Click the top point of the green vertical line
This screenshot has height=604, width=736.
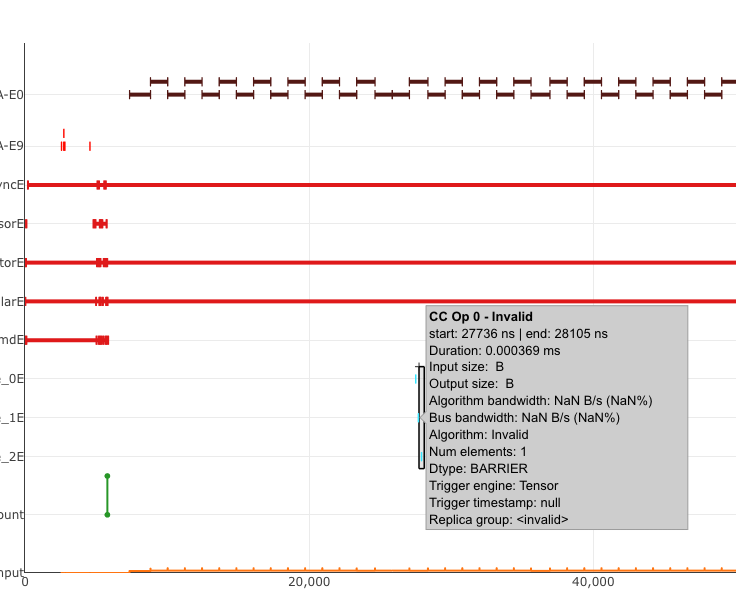click(x=107, y=476)
